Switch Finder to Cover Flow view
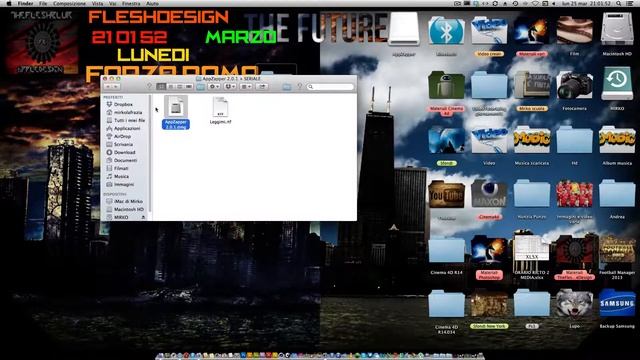The height and width of the screenshot is (360, 640). tap(189, 87)
